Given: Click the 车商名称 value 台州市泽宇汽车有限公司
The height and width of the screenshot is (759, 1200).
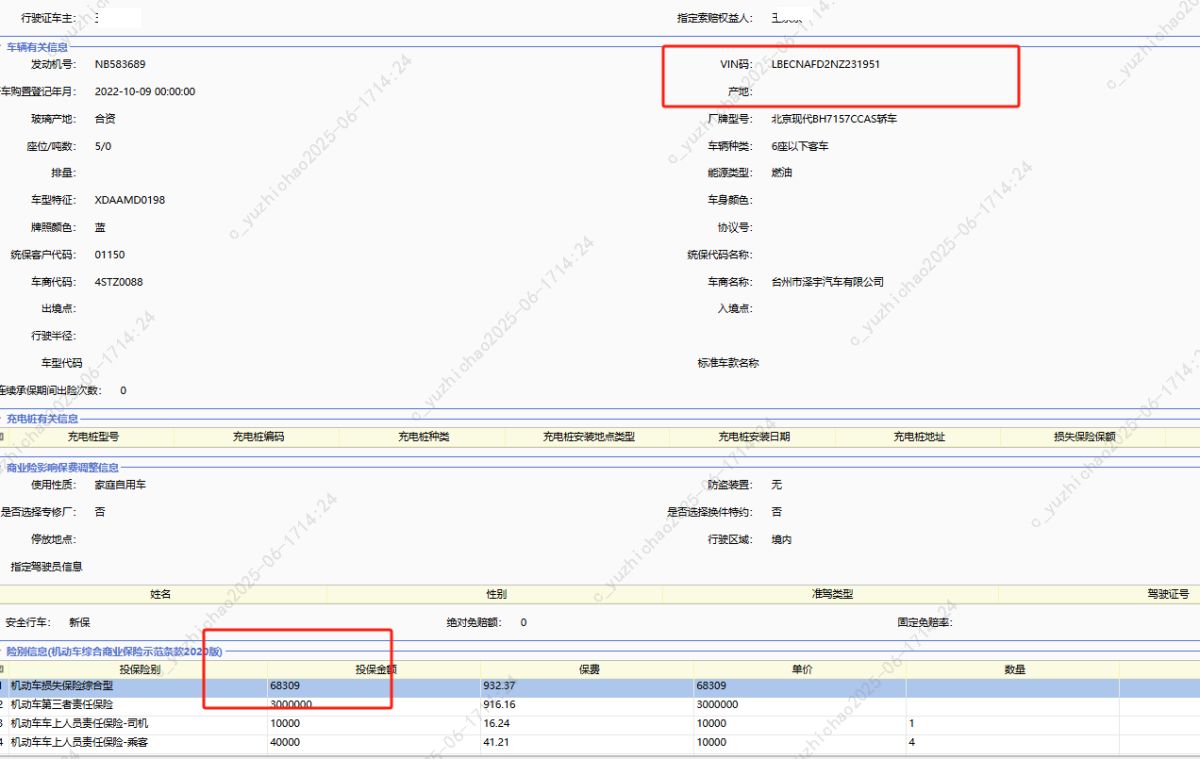Looking at the screenshot, I should pyautogui.click(x=828, y=282).
